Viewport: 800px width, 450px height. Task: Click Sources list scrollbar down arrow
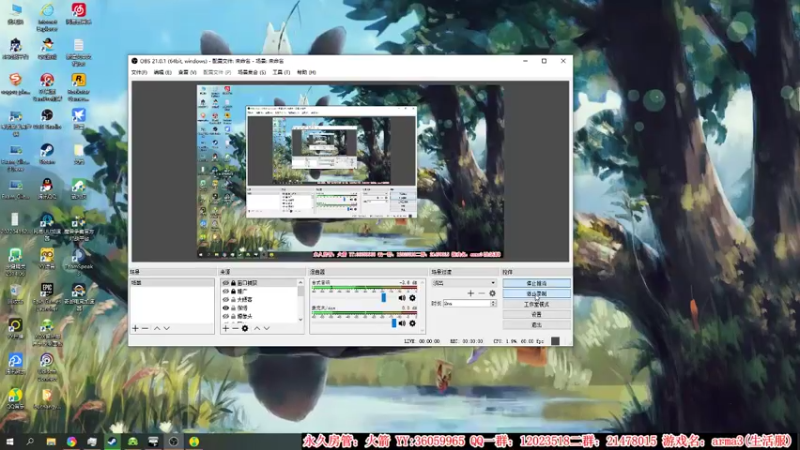(301, 319)
